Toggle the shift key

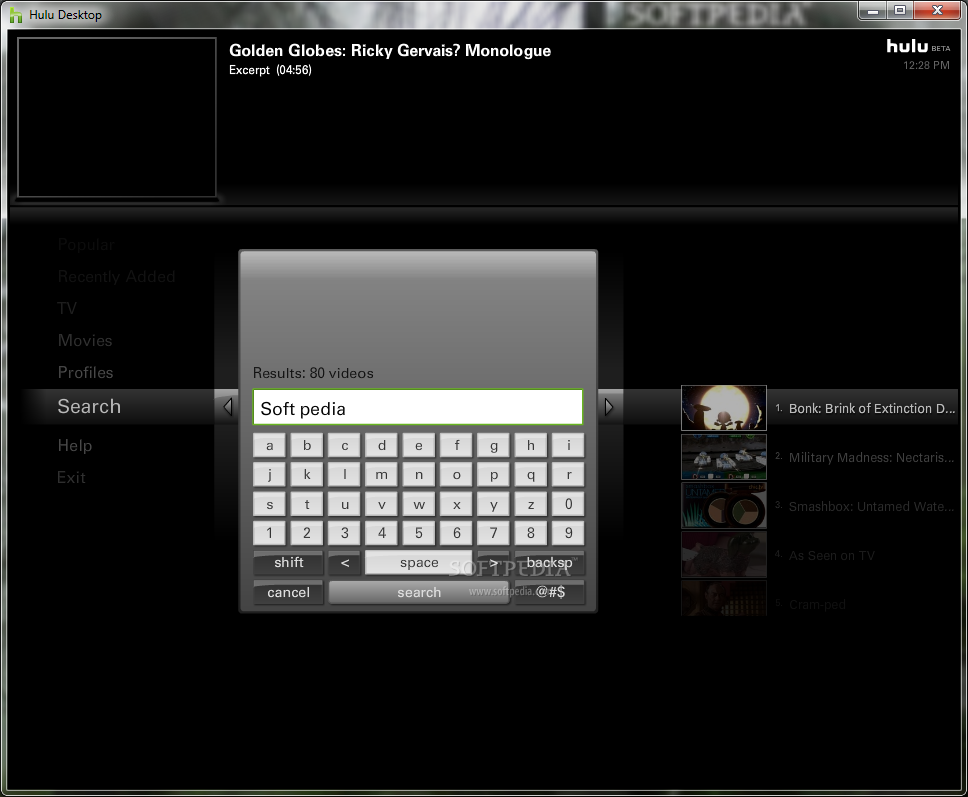(288, 562)
